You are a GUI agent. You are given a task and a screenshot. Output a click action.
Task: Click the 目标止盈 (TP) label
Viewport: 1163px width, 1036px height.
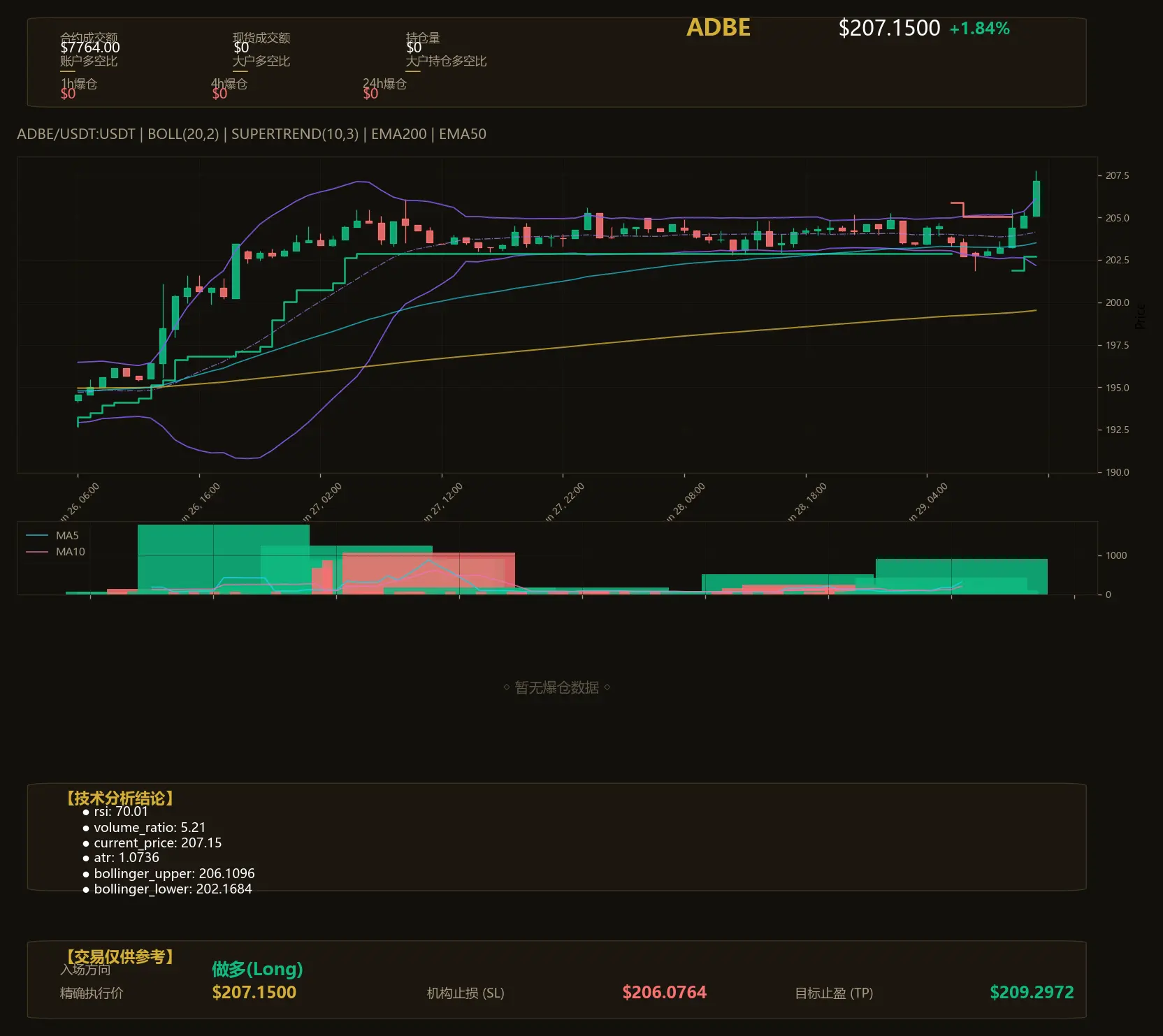point(834,993)
